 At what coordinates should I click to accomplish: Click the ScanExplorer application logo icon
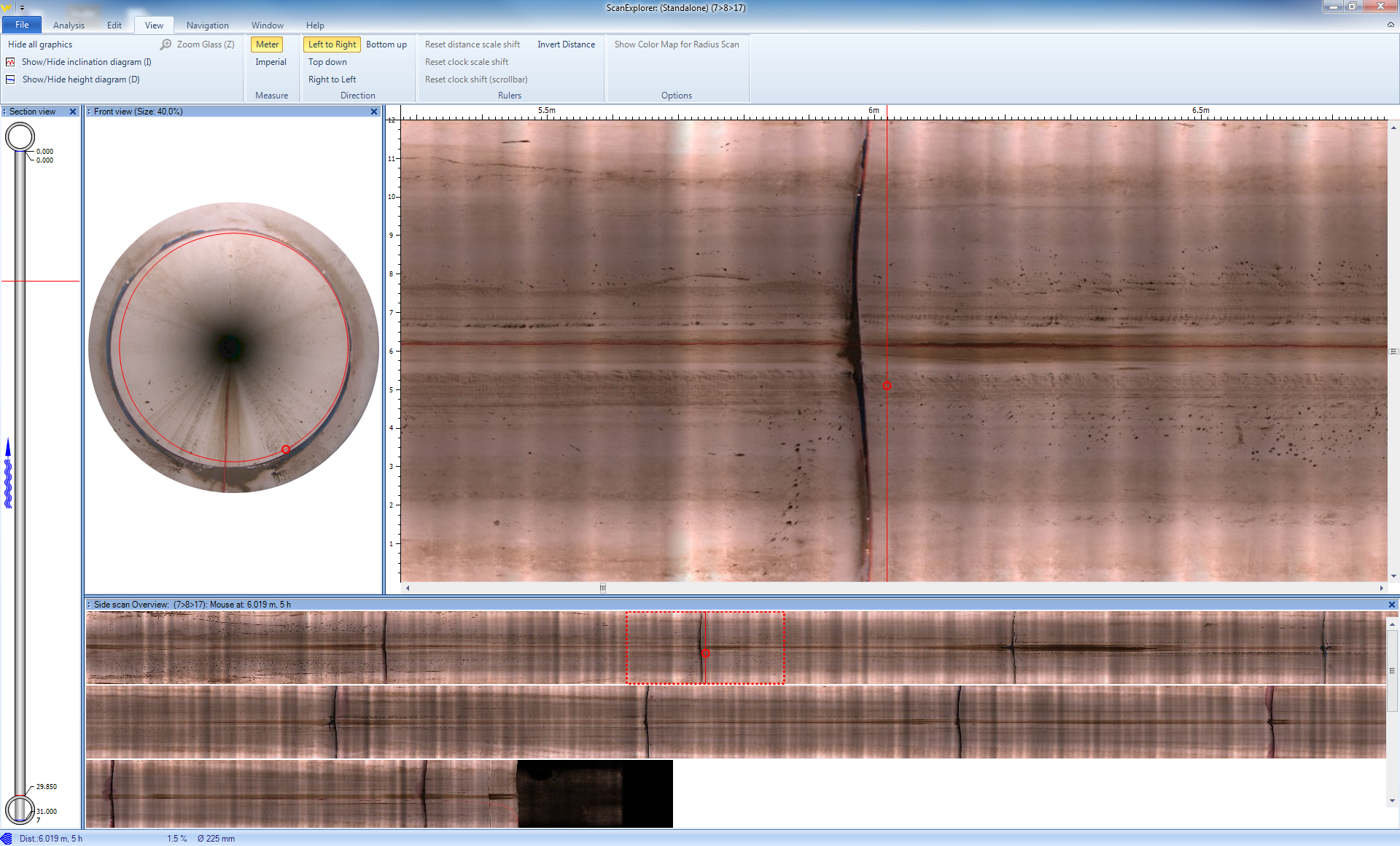(x=7, y=7)
